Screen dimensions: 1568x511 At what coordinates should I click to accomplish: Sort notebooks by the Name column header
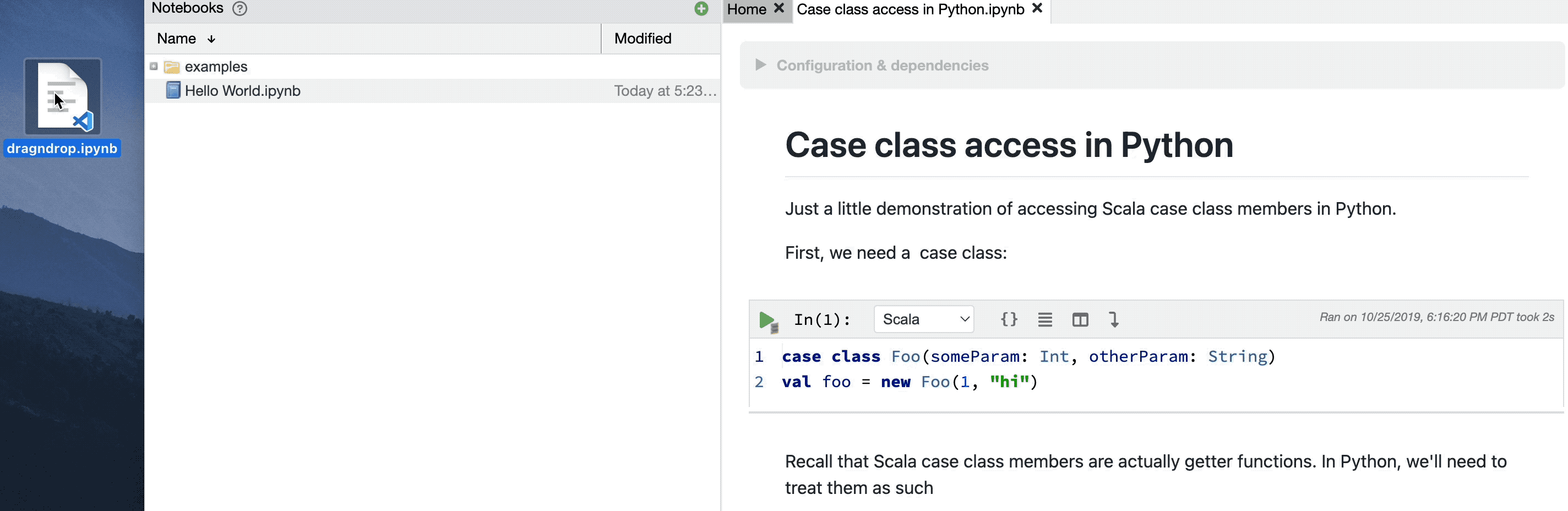coord(177,39)
